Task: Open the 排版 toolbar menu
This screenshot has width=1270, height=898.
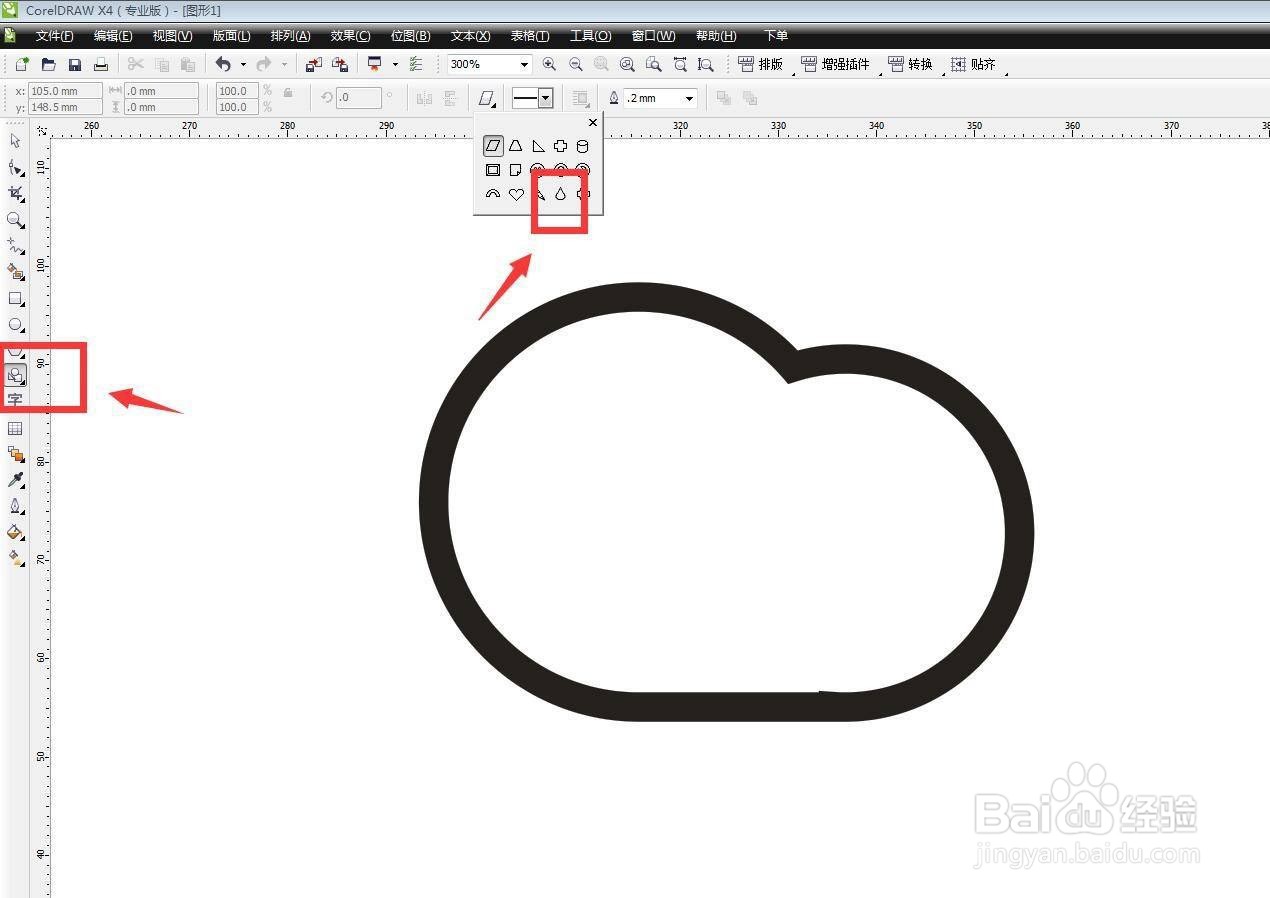Action: (761, 64)
